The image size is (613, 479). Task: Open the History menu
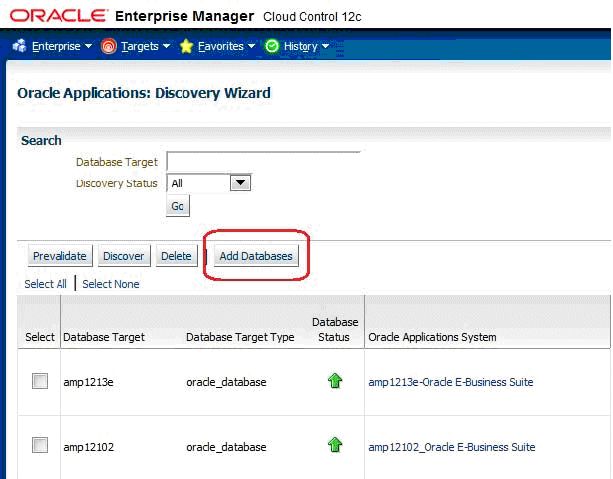[x=300, y=47]
